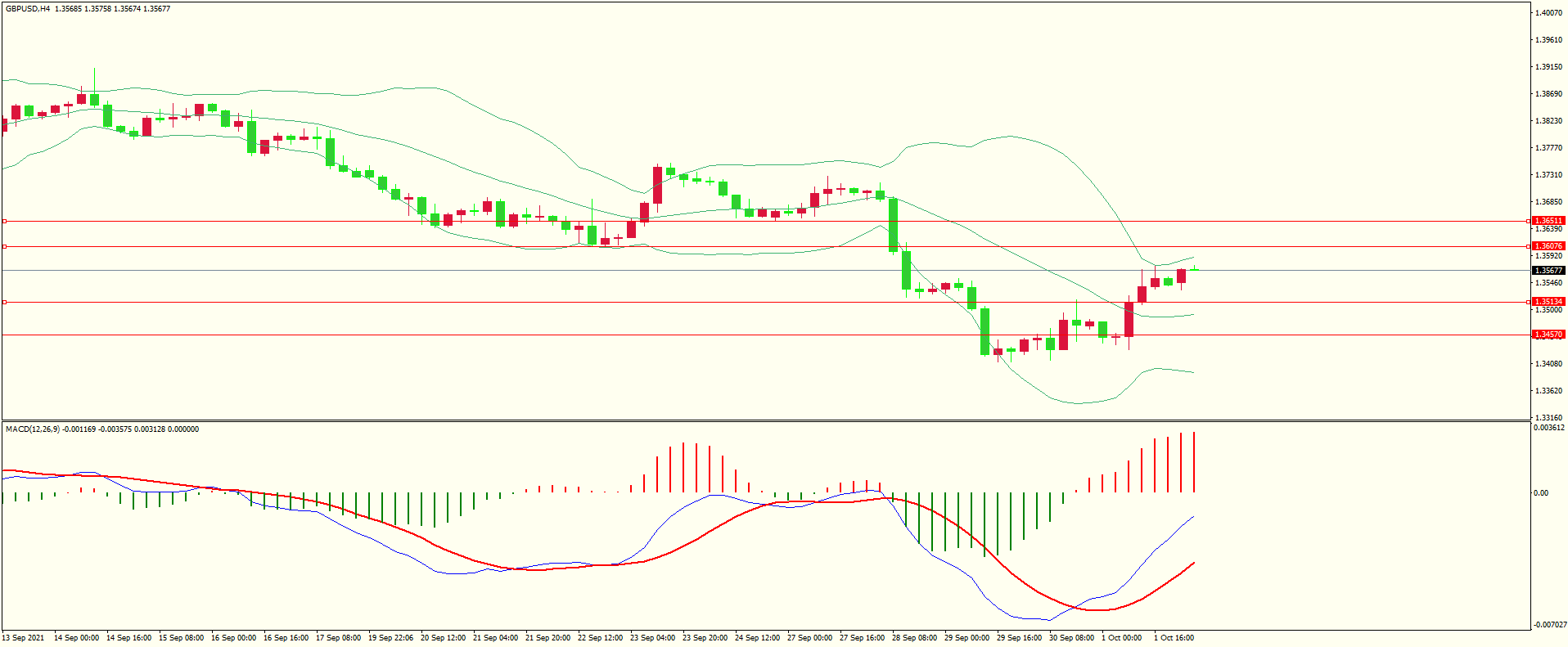This screenshot has height=647, width=1568.
Task: Select the red horizontal line label 1.36511
Action: (1548, 221)
